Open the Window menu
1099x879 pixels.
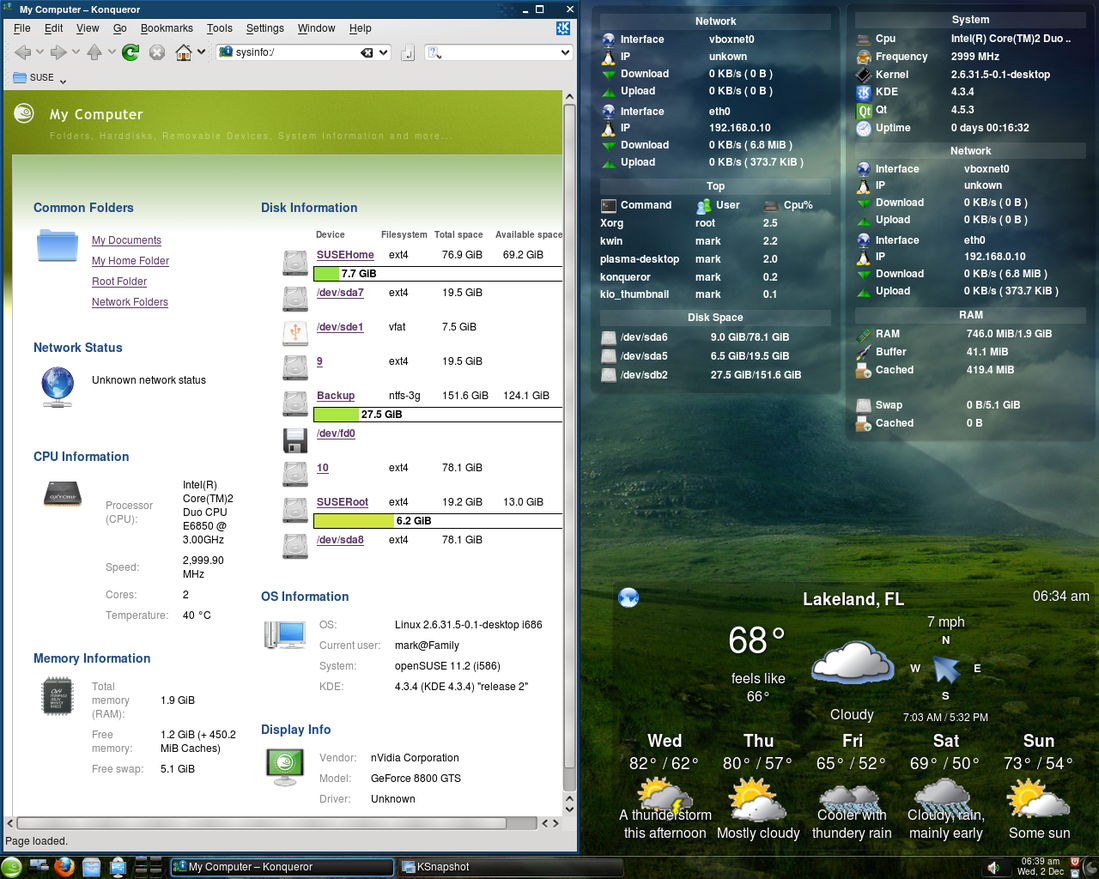click(316, 28)
